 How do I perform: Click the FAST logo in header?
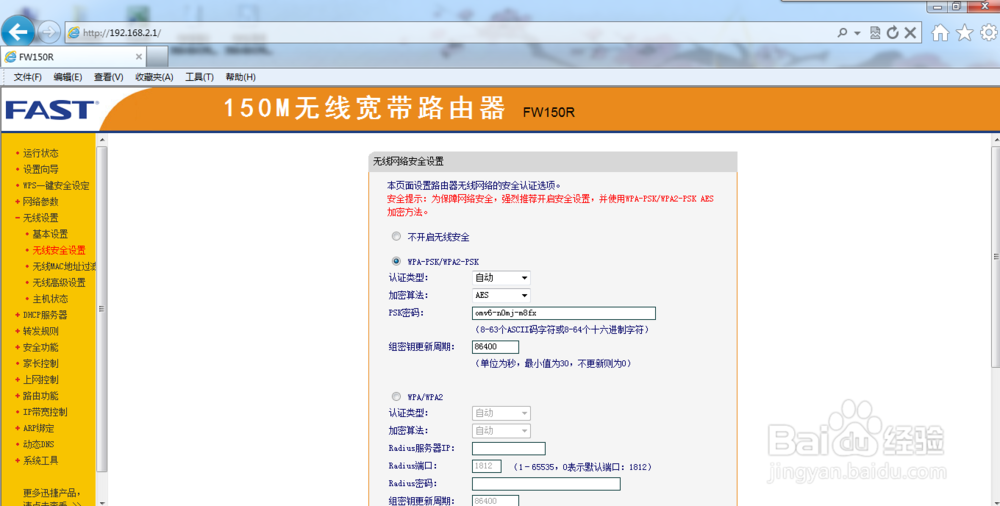[x=51, y=110]
